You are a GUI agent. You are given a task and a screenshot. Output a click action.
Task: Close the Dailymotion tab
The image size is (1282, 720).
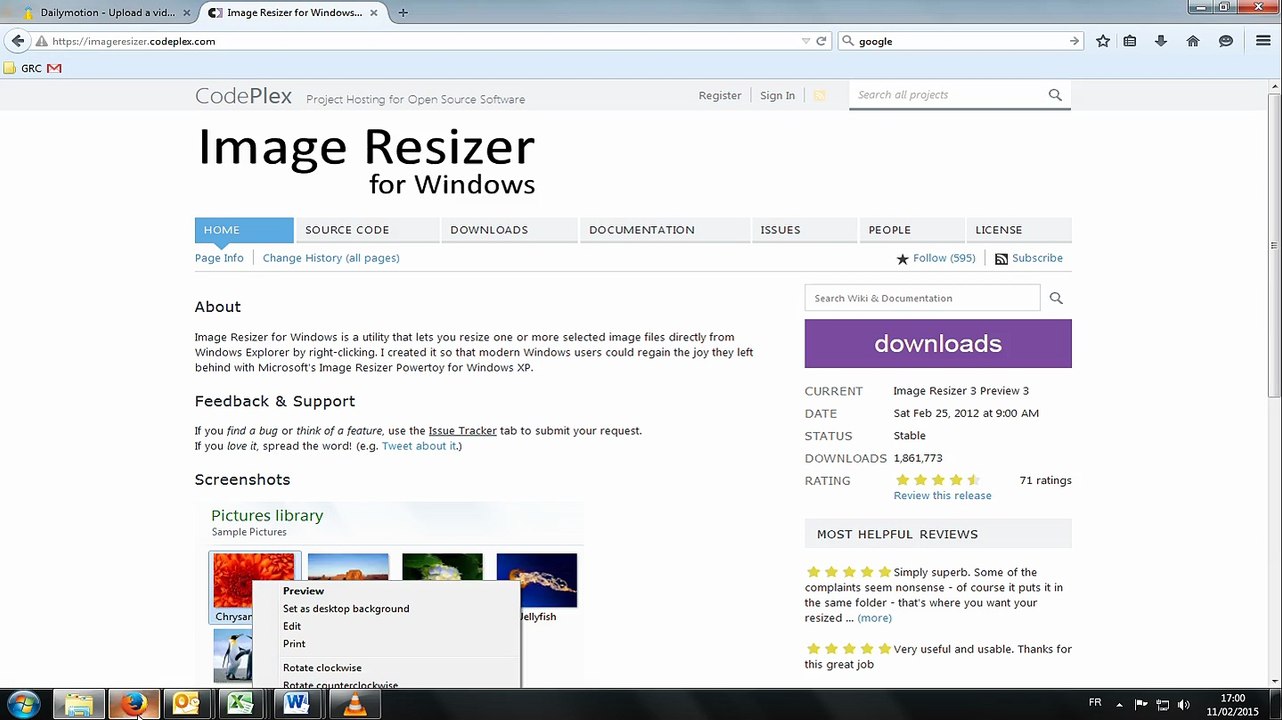(186, 13)
